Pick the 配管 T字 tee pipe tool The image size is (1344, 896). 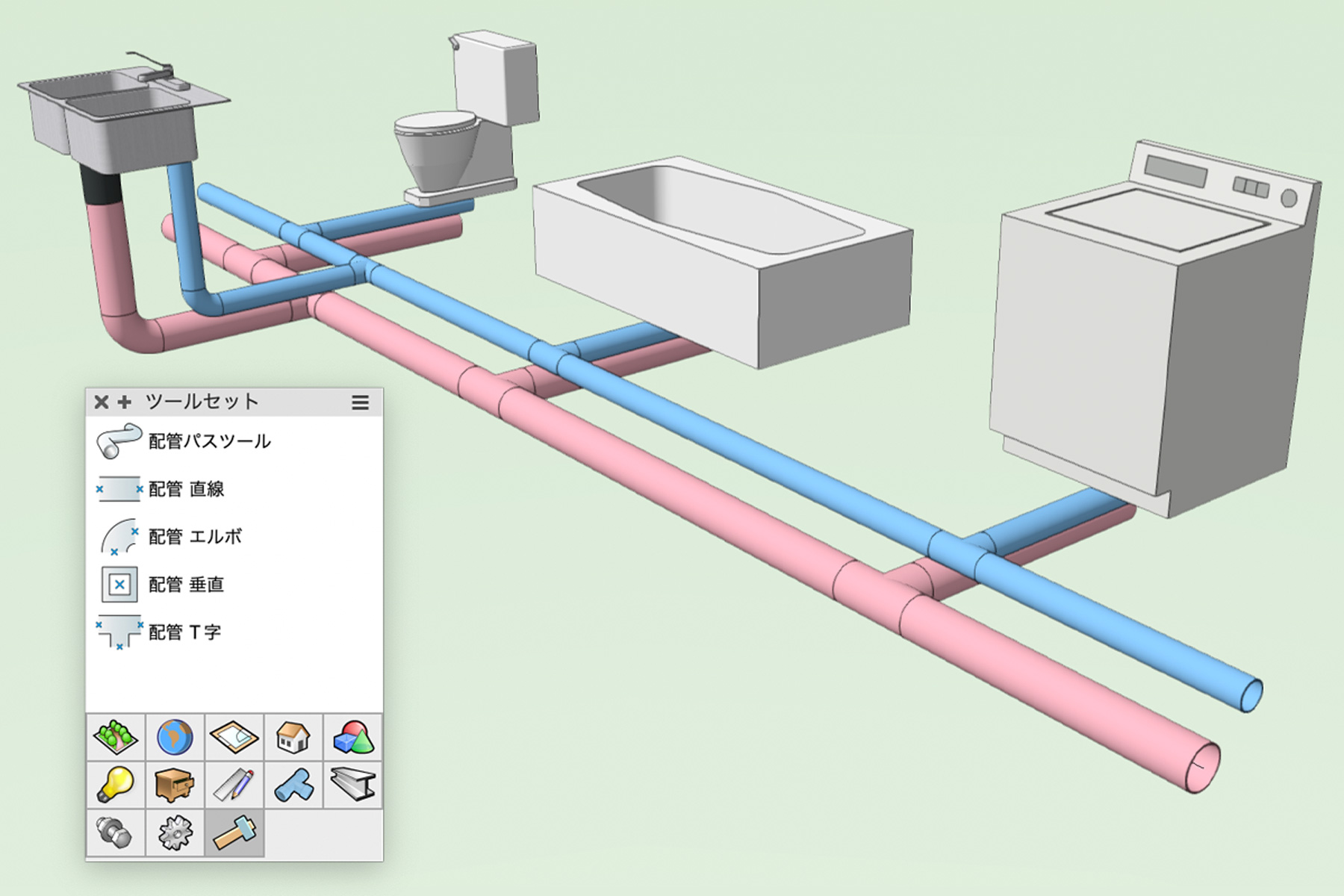159,632
